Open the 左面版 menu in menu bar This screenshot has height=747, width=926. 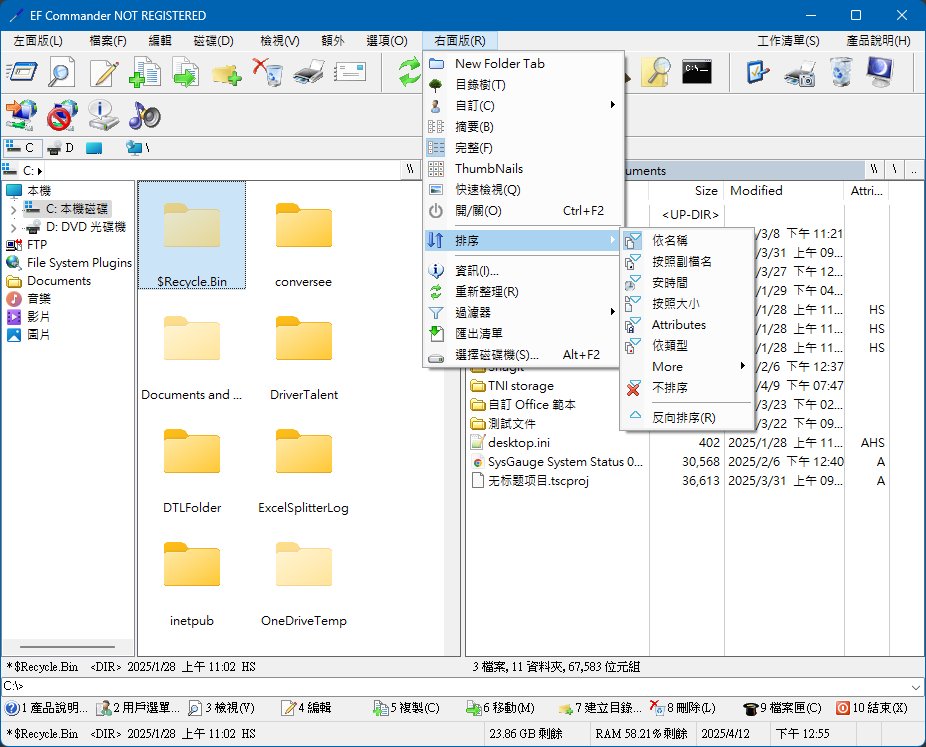(x=37, y=41)
